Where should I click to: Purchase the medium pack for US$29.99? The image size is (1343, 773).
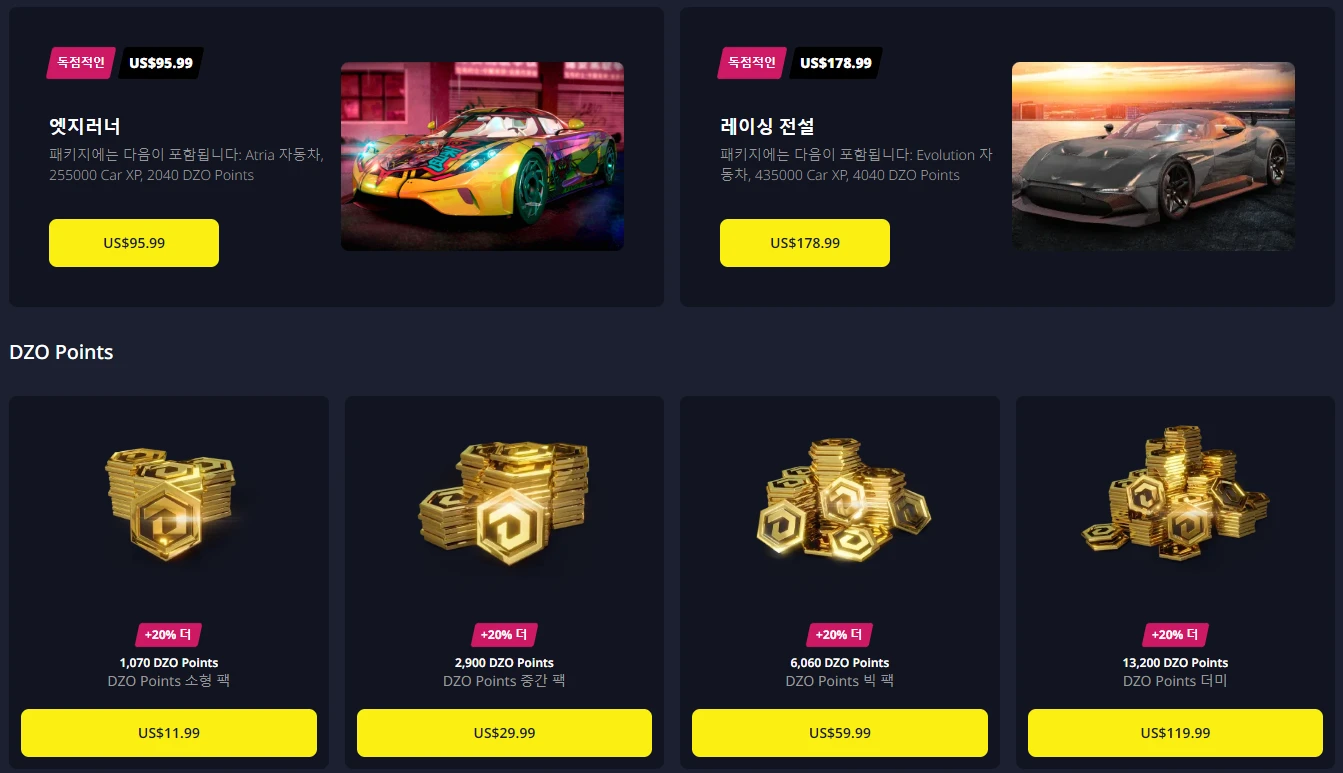pos(504,733)
